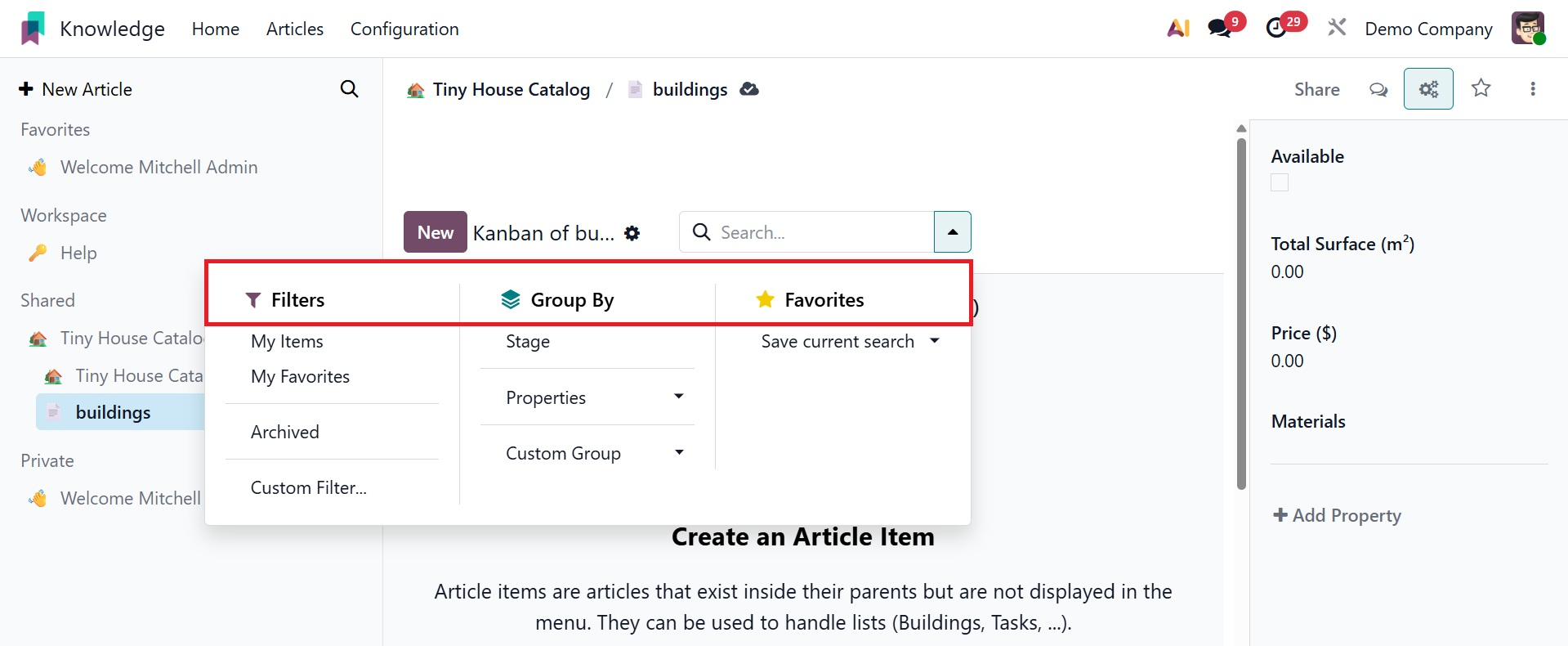Viewport: 1568px width, 646px height.
Task: Toggle the Archived filter
Action: point(285,432)
